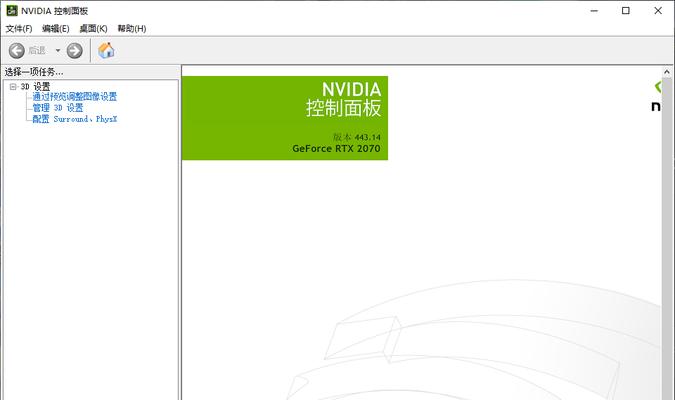Screen dimensions: 675x400
Task: Click the scrollbar up arrow on right
Action: tap(667, 72)
